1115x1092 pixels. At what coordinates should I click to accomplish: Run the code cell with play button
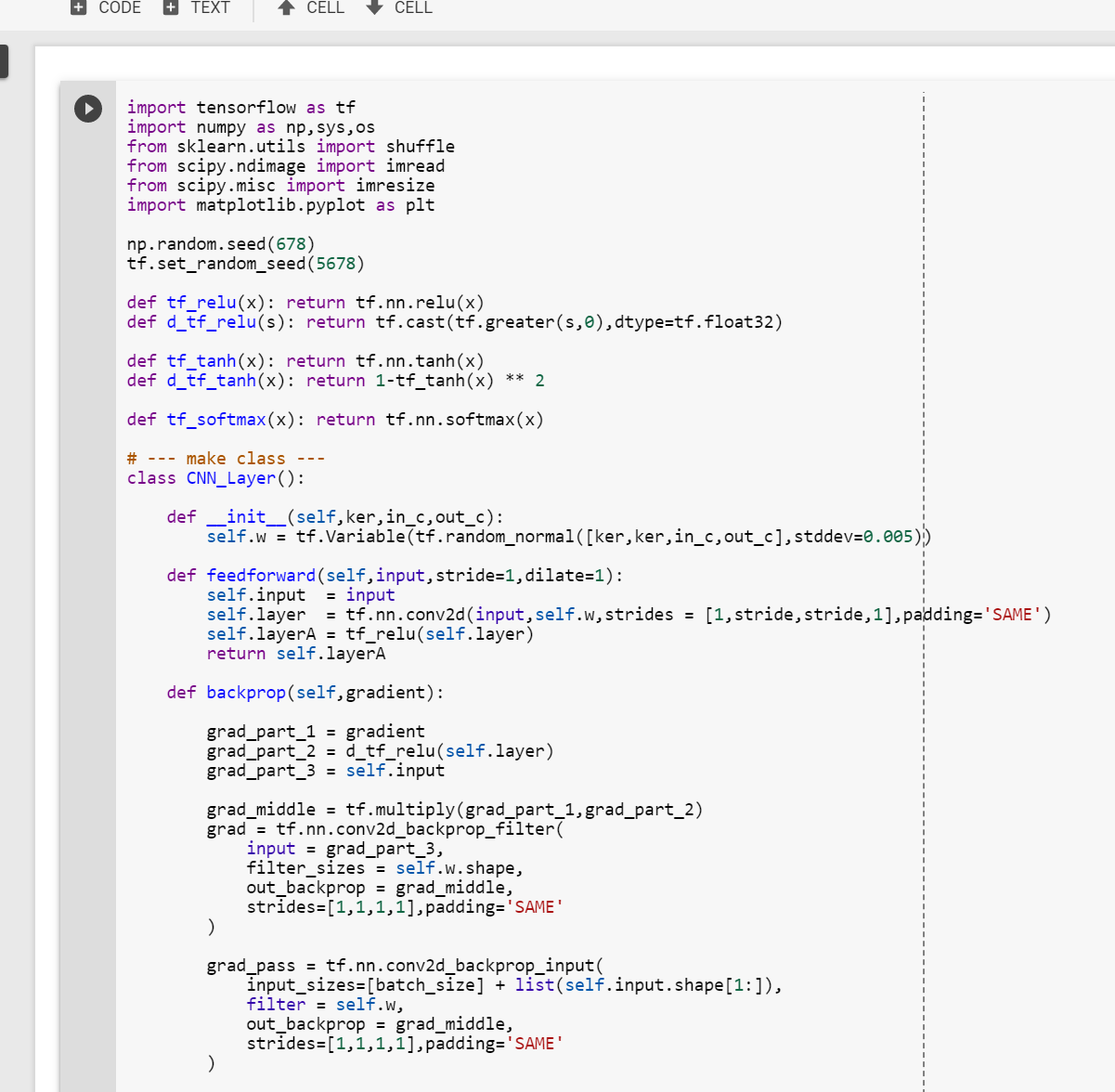click(x=88, y=109)
